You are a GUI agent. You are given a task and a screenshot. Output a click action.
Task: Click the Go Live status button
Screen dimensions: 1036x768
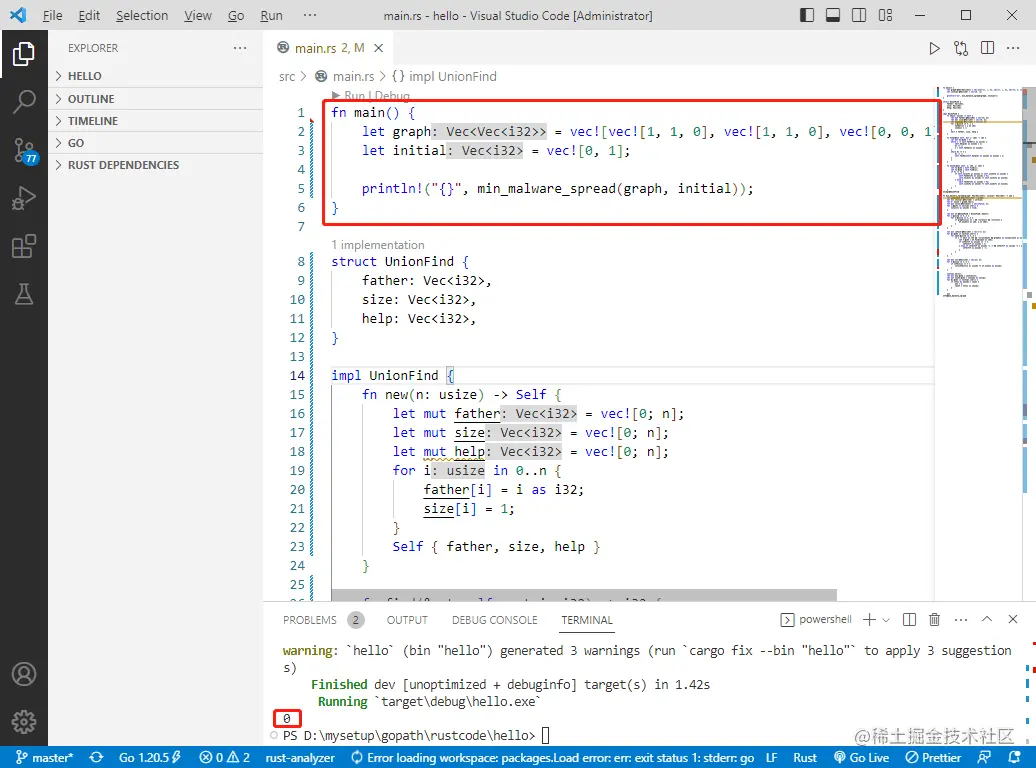tap(861, 757)
